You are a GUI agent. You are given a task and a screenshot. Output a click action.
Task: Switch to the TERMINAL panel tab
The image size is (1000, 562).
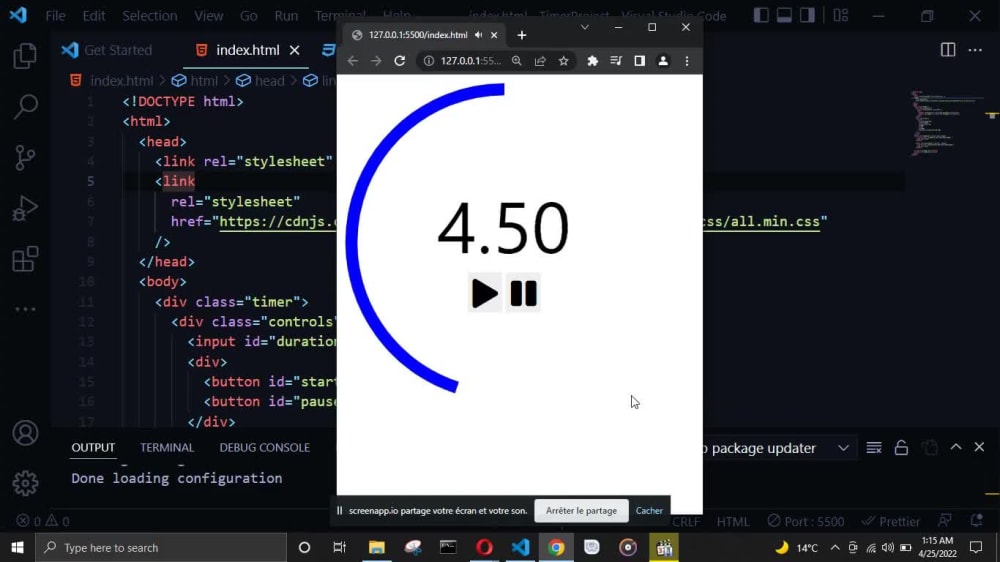(167, 448)
